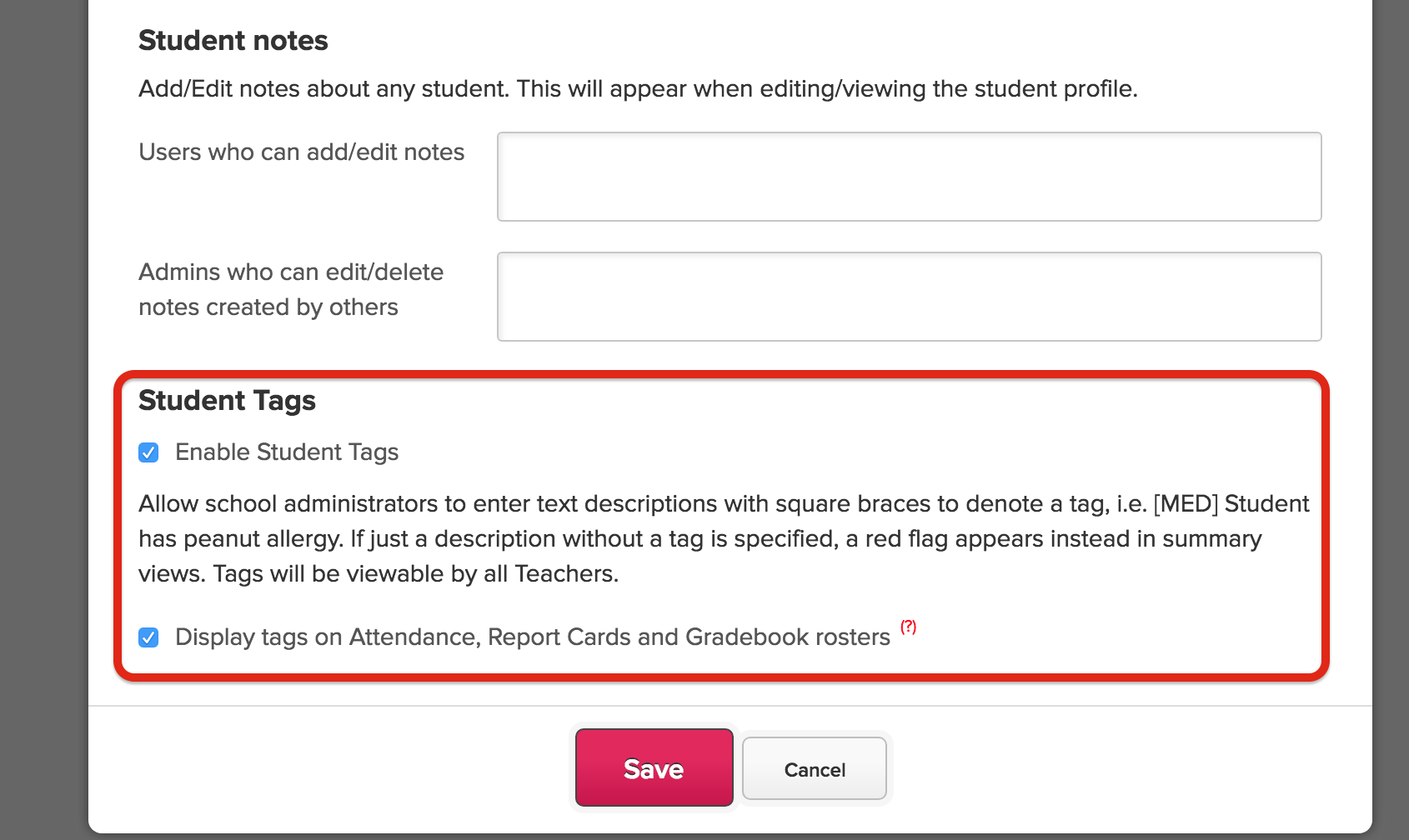Click the checked box next to Display tags
This screenshot has height=840, width=1409.
[x=148, y=637]
